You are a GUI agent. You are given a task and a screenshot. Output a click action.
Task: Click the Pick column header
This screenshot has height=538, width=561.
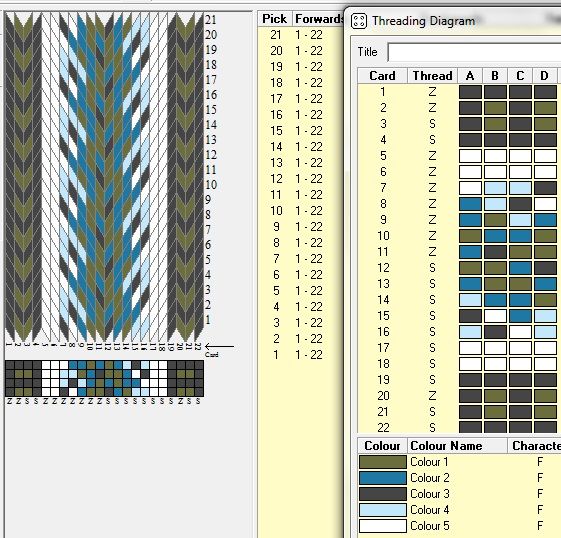click(274, 19)
